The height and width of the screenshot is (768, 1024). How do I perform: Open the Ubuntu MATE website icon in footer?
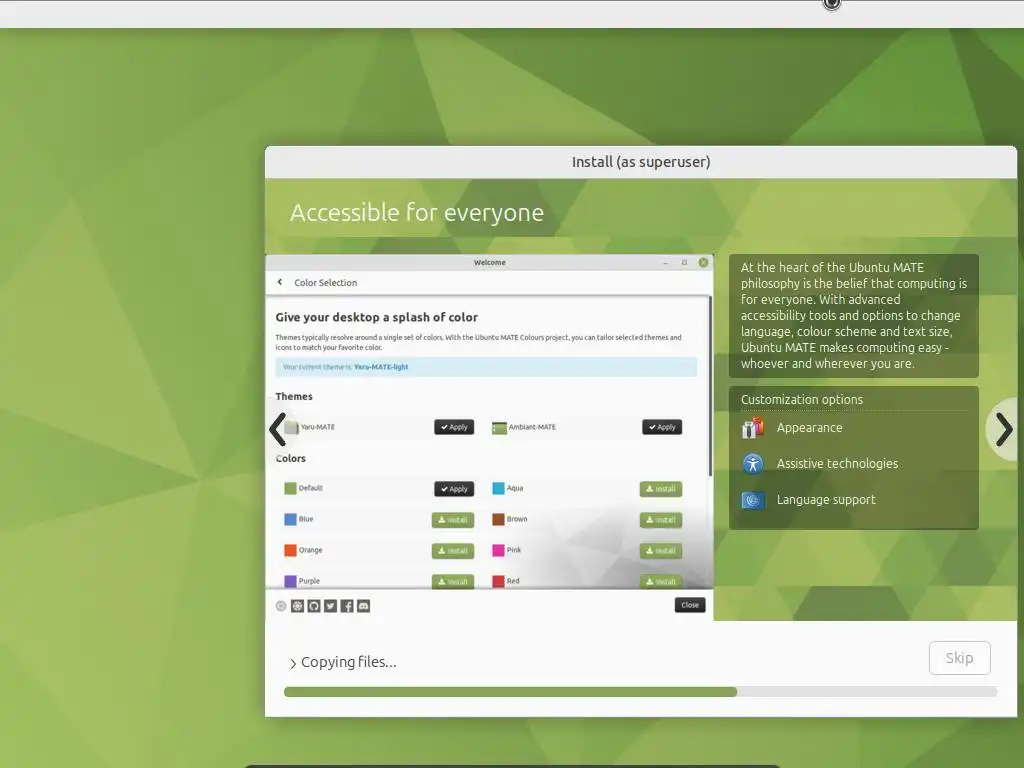[297, 606]
